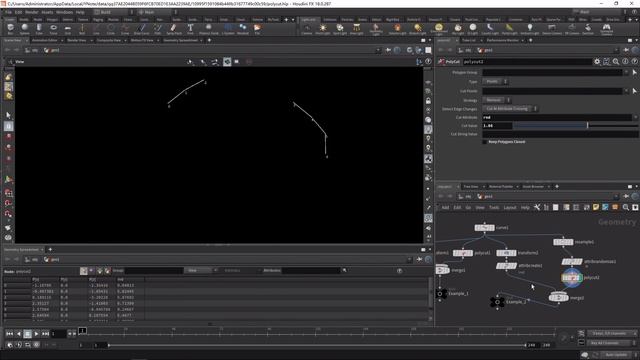The image size is (640, 360).
Task: Switch to the Performance Monitor tab
Action: tap(502, 40)
